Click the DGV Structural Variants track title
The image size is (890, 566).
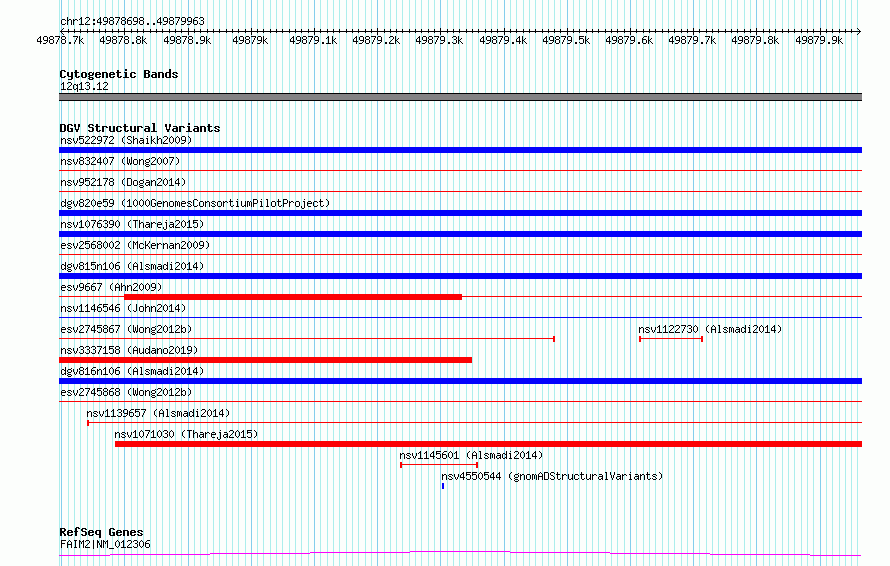click(x=140, y=128)
